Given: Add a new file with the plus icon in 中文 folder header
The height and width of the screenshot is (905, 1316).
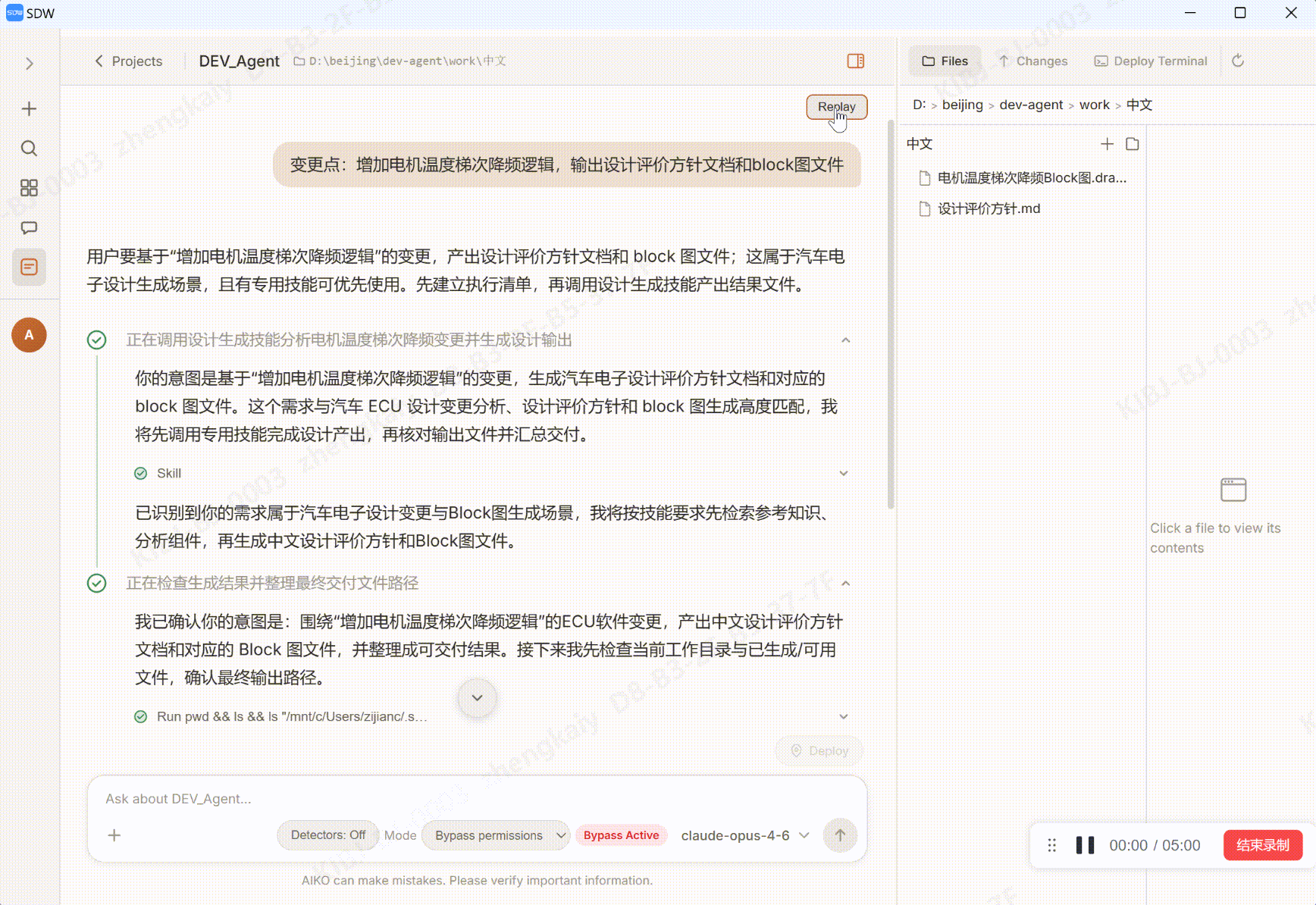Looking at the screenshot, I should point(1107,144).
